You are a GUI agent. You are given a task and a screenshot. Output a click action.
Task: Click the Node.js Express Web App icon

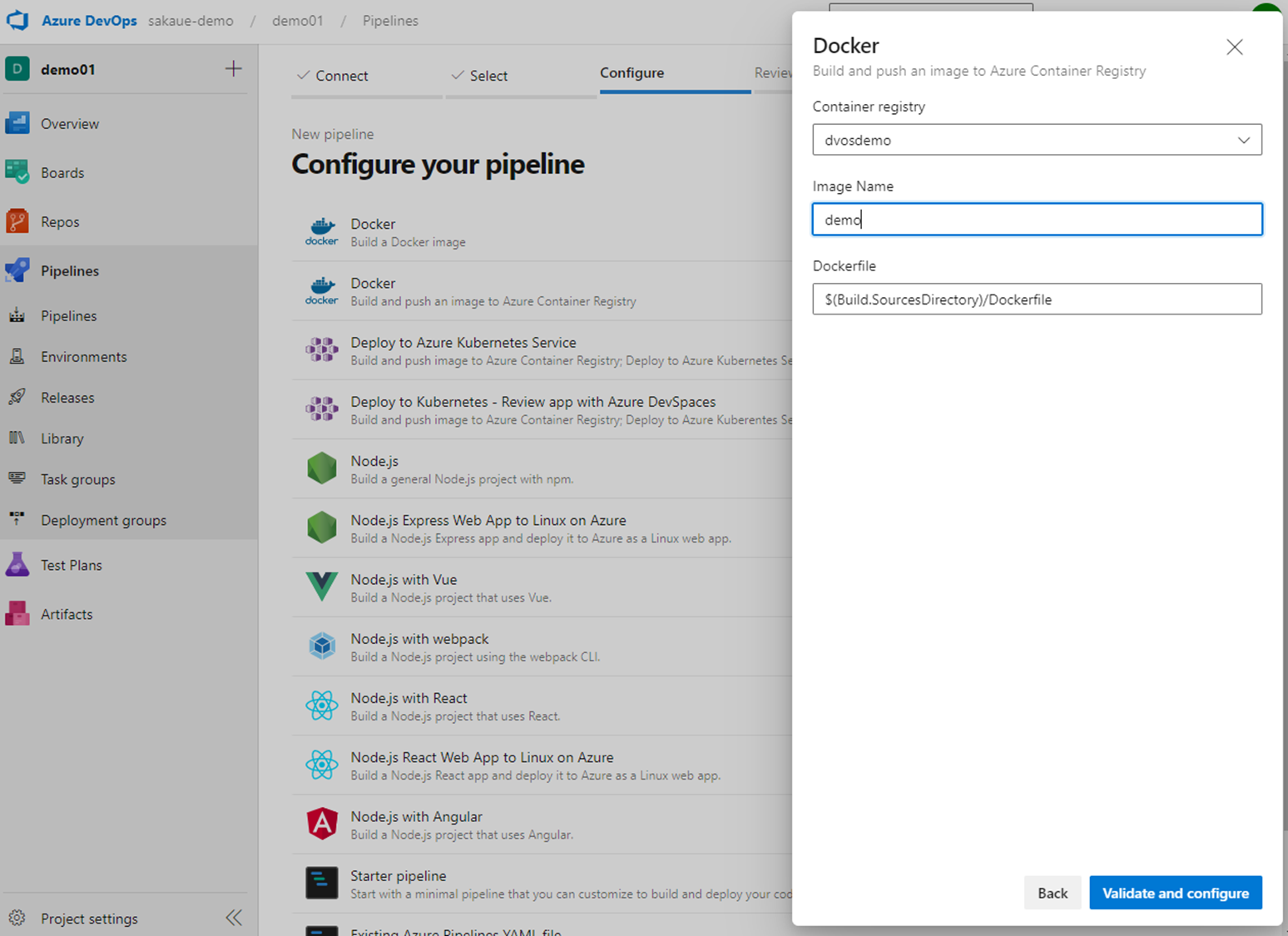322,527
